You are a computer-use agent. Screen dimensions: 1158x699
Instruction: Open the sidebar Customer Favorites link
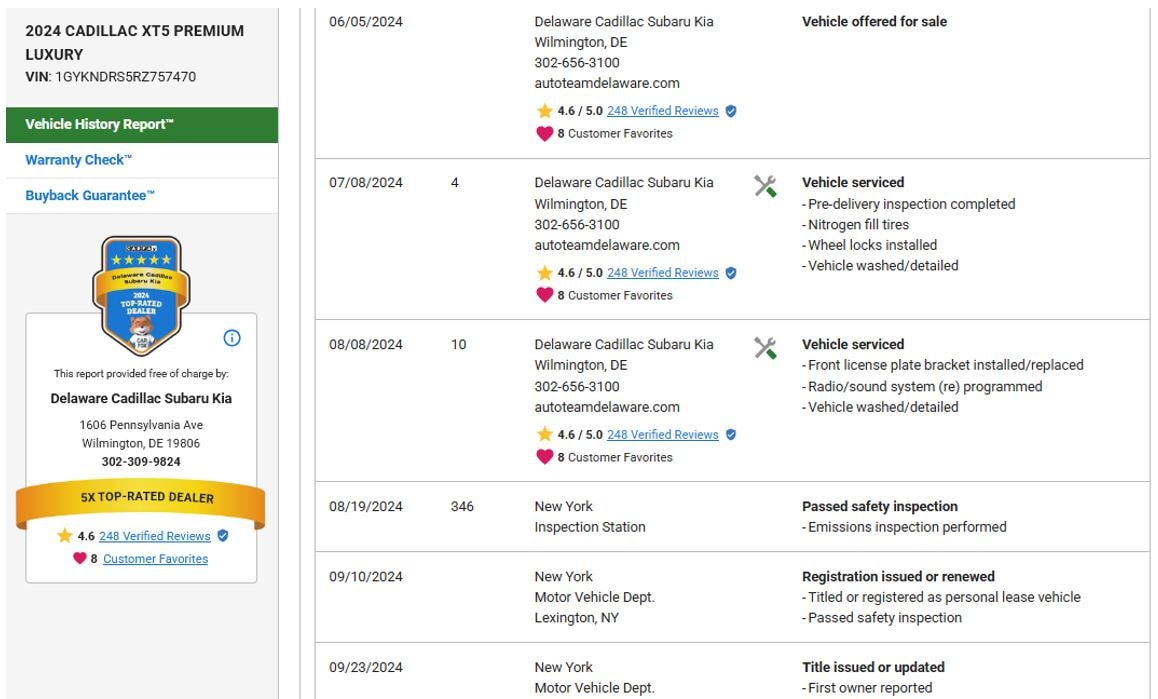155,559
